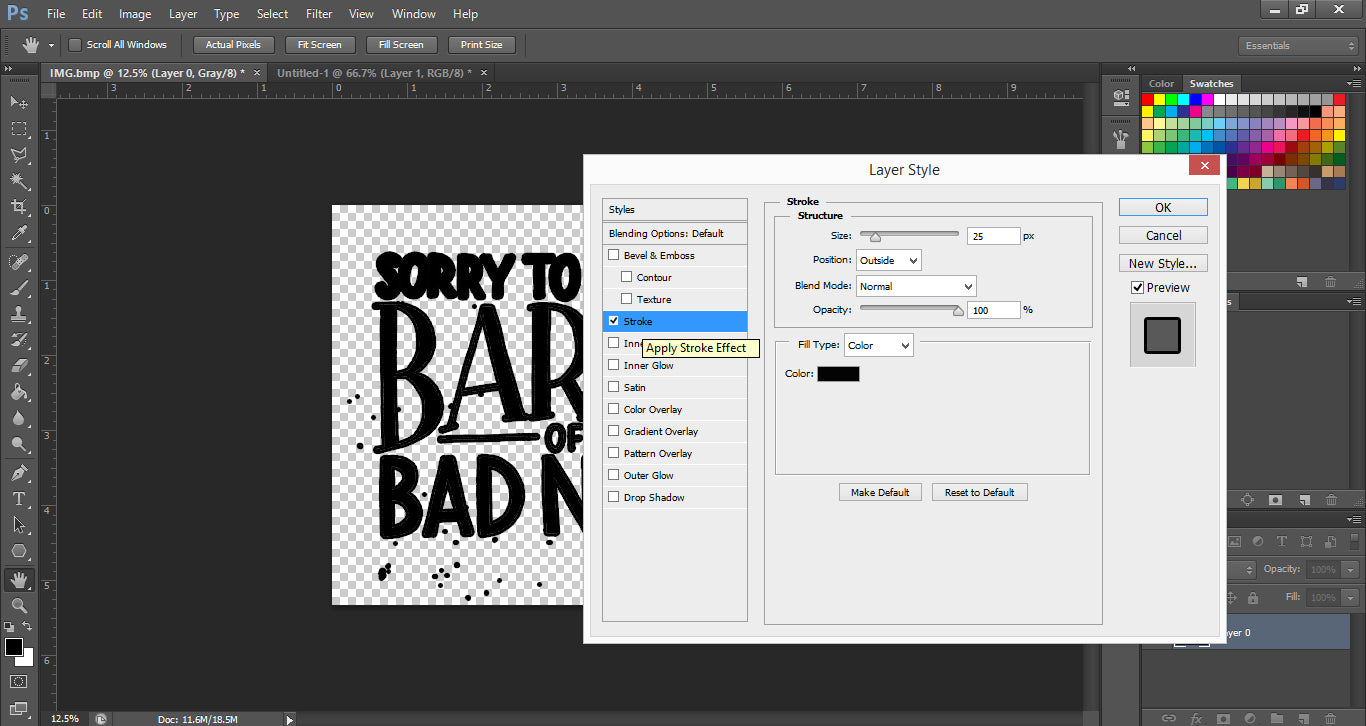The image size is (1366, 726).
Task: Open the stroke Position dropdown
Action: (x=888, y=260)
